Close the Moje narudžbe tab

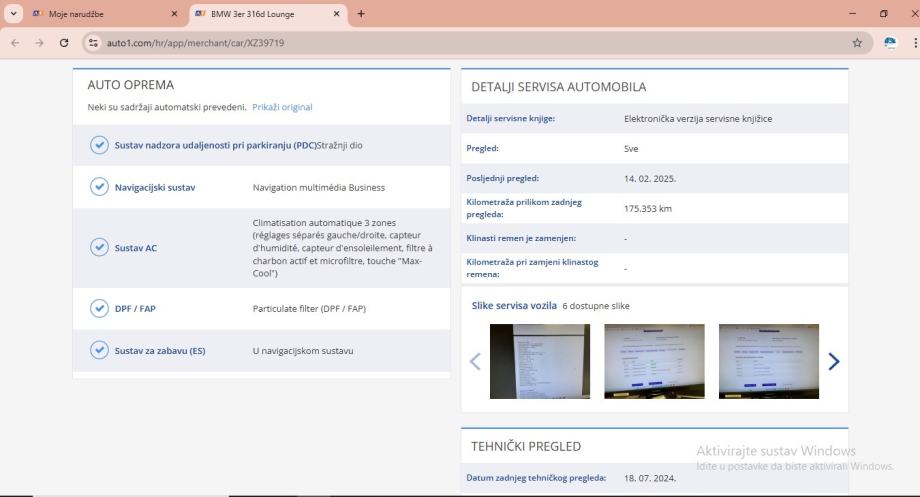[174, 13]
